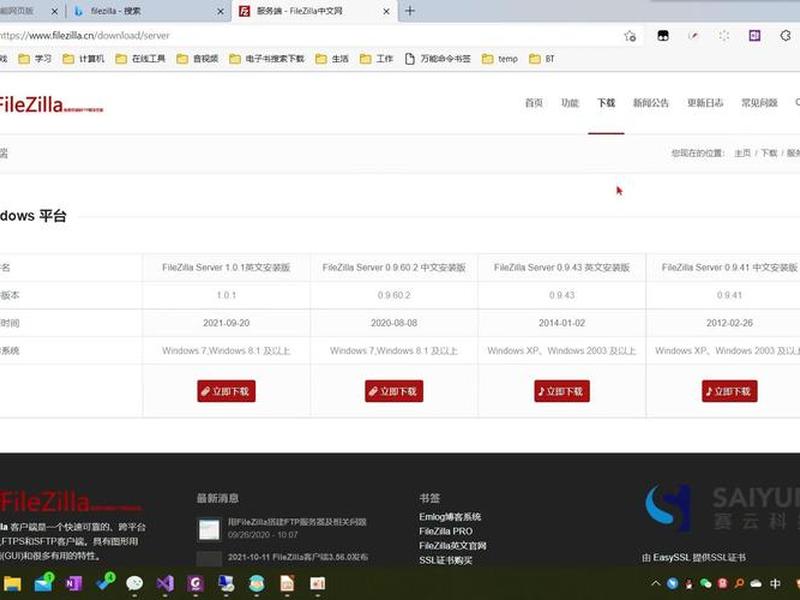Download FileZilla Server 1.0.1 英文安装版
The image size is (800, 600).
click(226, 391)
